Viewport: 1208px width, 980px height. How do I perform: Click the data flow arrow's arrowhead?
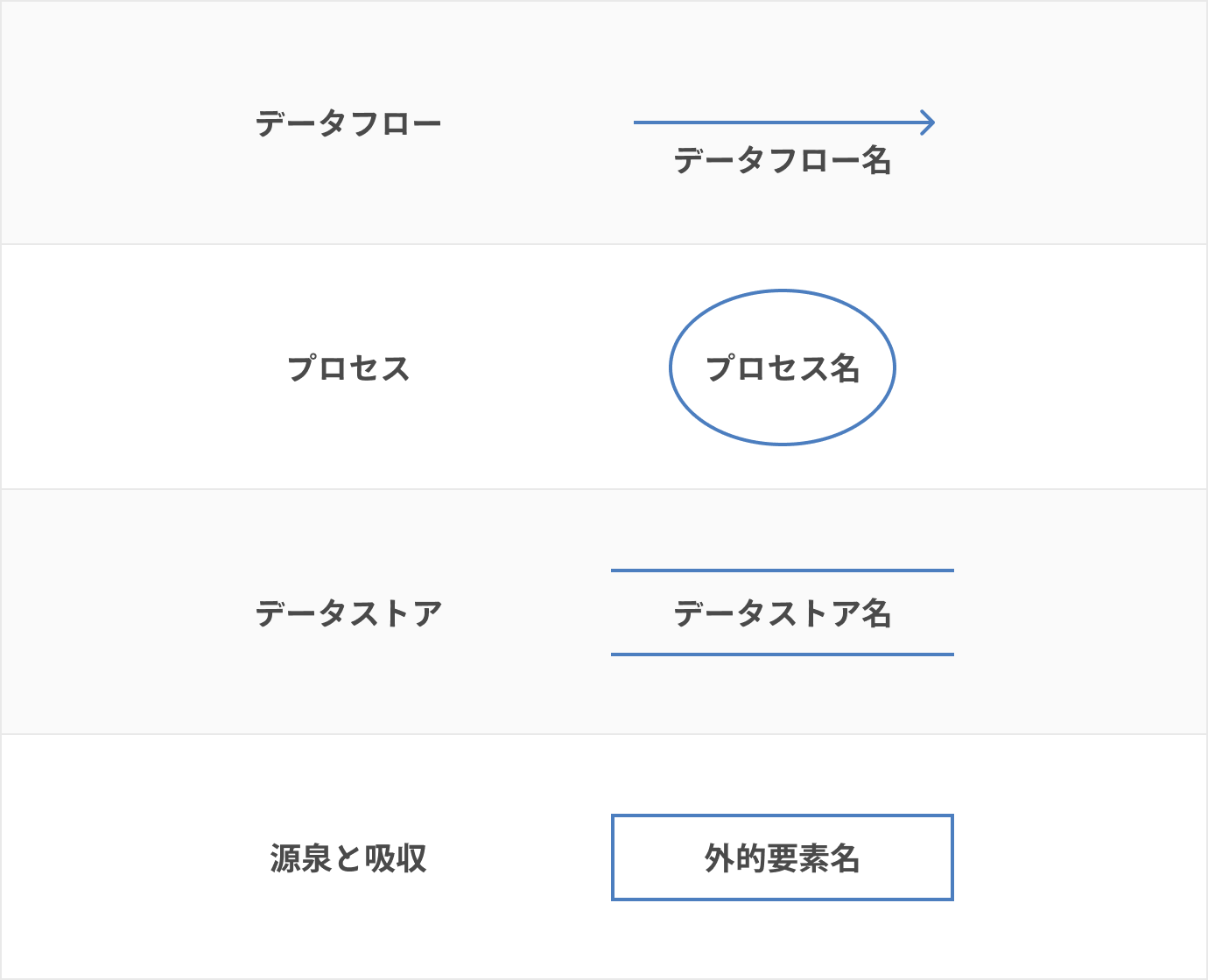pos(930,122)
